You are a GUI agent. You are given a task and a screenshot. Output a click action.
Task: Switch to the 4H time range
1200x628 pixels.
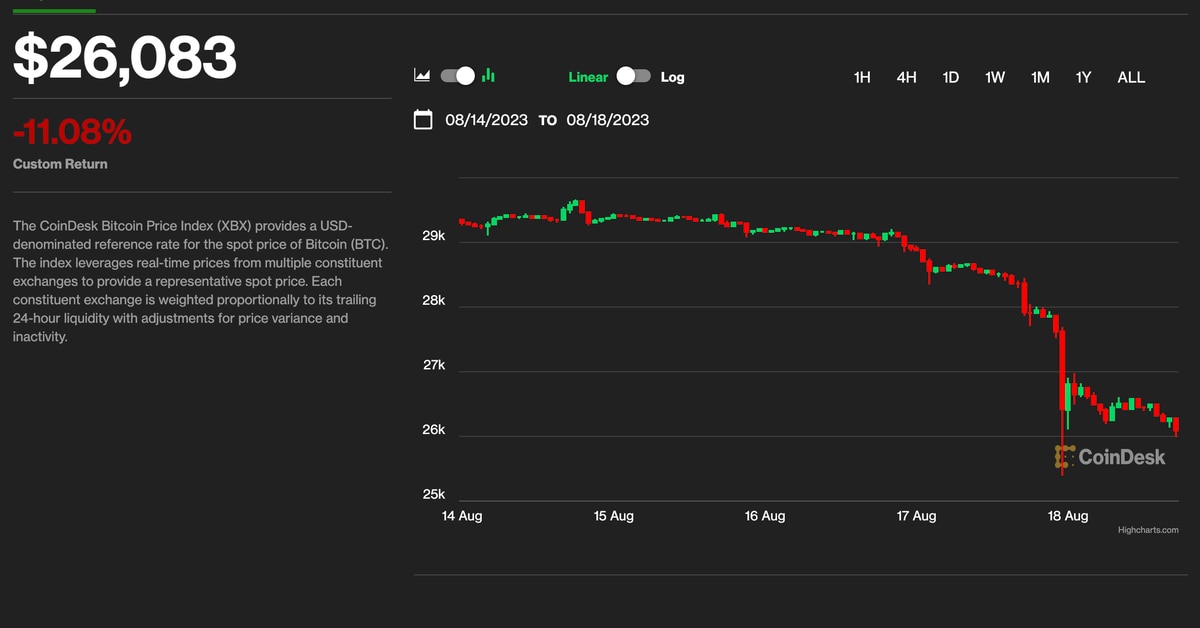click(906, 77)
